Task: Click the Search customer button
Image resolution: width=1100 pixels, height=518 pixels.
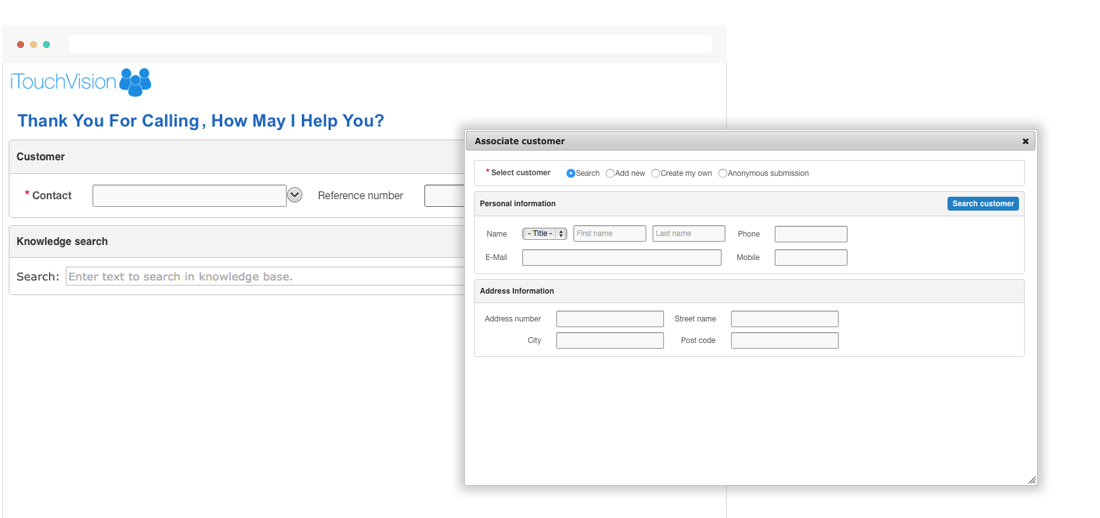Action: (x=983, y=204)
